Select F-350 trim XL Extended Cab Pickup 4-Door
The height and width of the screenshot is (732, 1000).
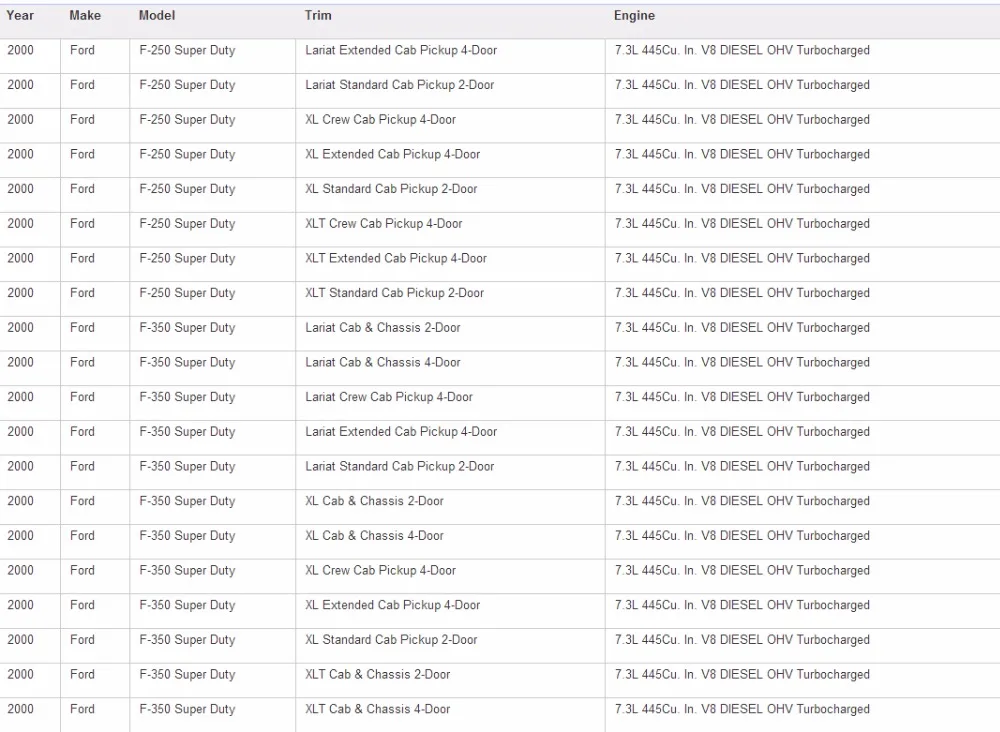click(393, 605)
